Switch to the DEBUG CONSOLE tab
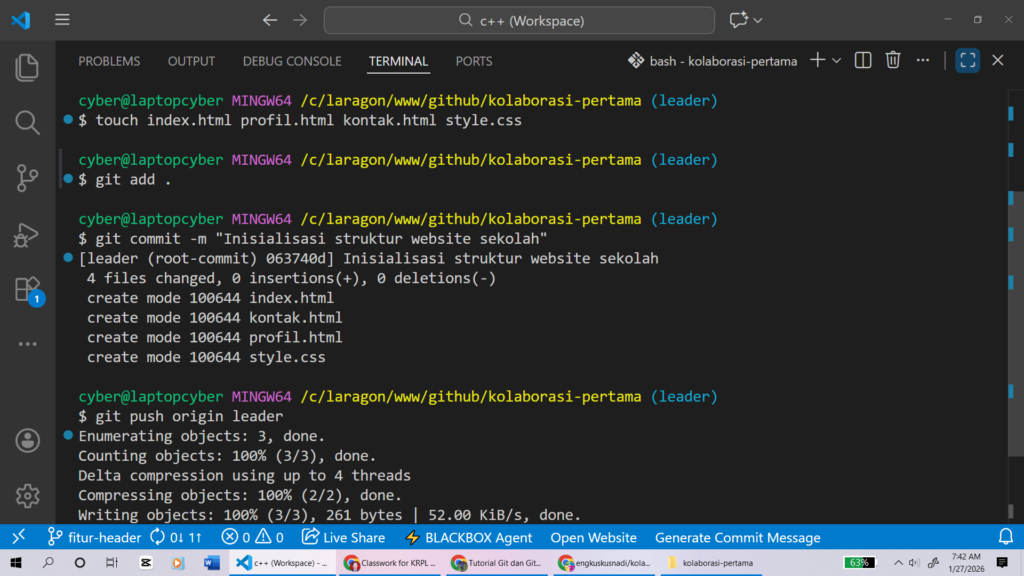This screenshot has height=576, width=1024. 292,61
